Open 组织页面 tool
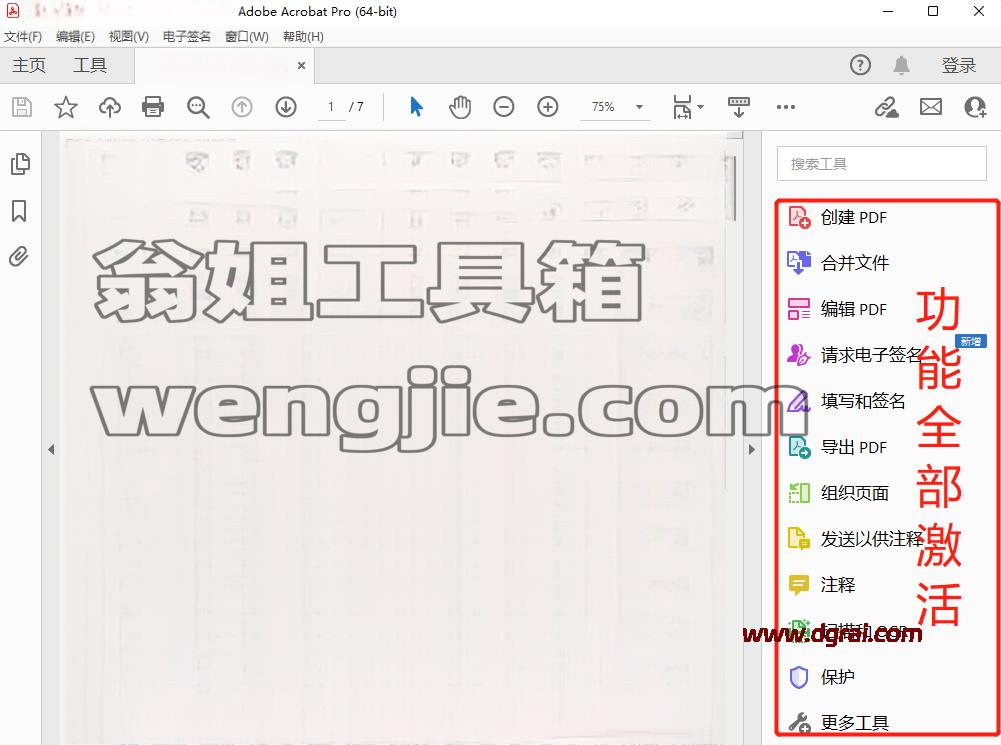 [838, 493]
